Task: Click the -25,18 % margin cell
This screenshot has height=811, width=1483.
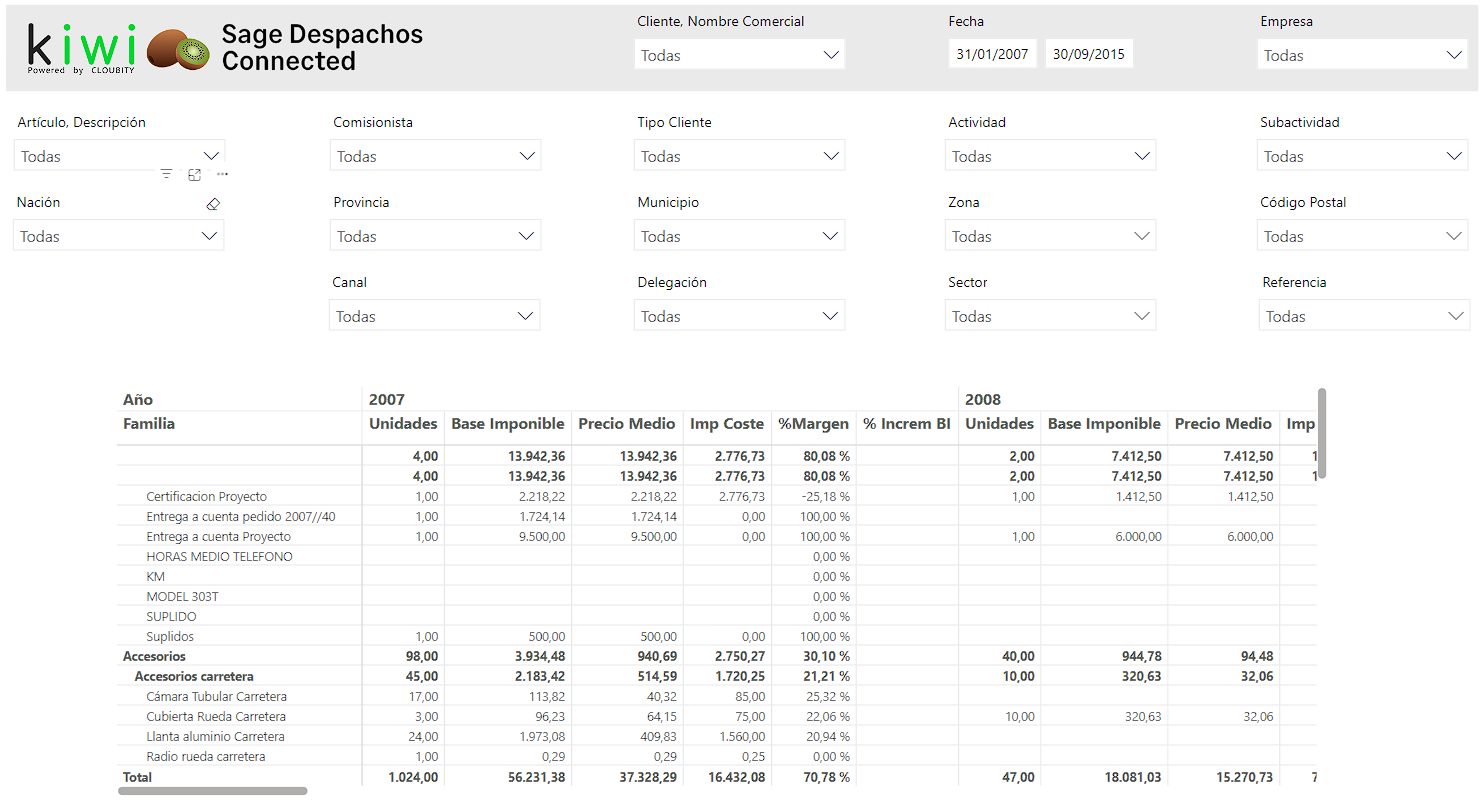Action: (827, 497)
